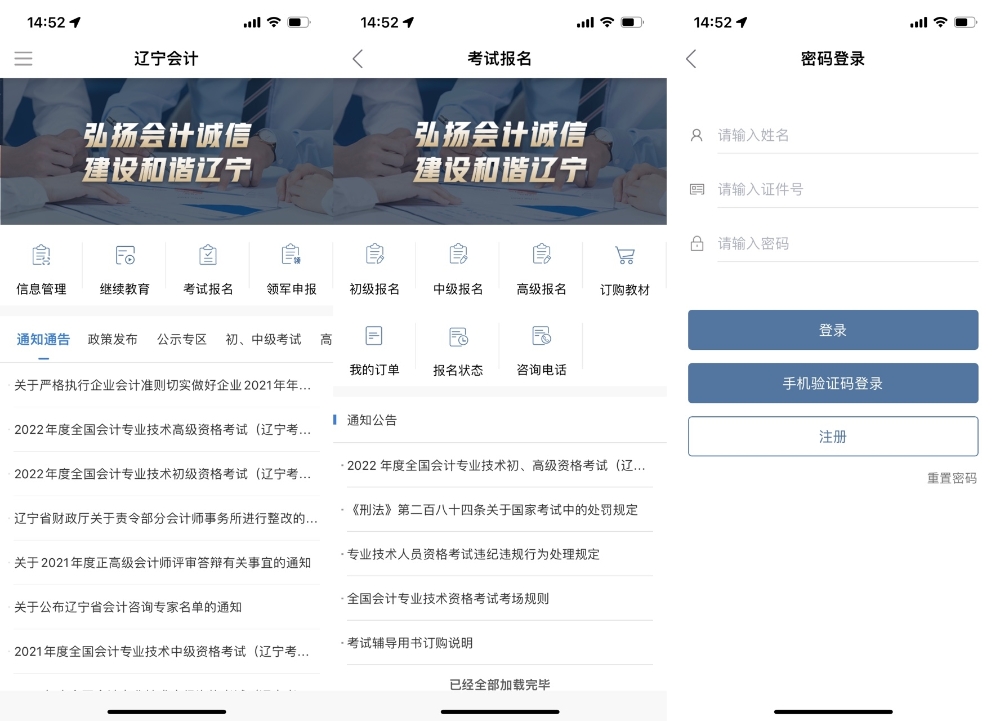Open the 我的订单 (My Orders) icon
Screen dimensions: 1000x721
(x=374, y=347)
